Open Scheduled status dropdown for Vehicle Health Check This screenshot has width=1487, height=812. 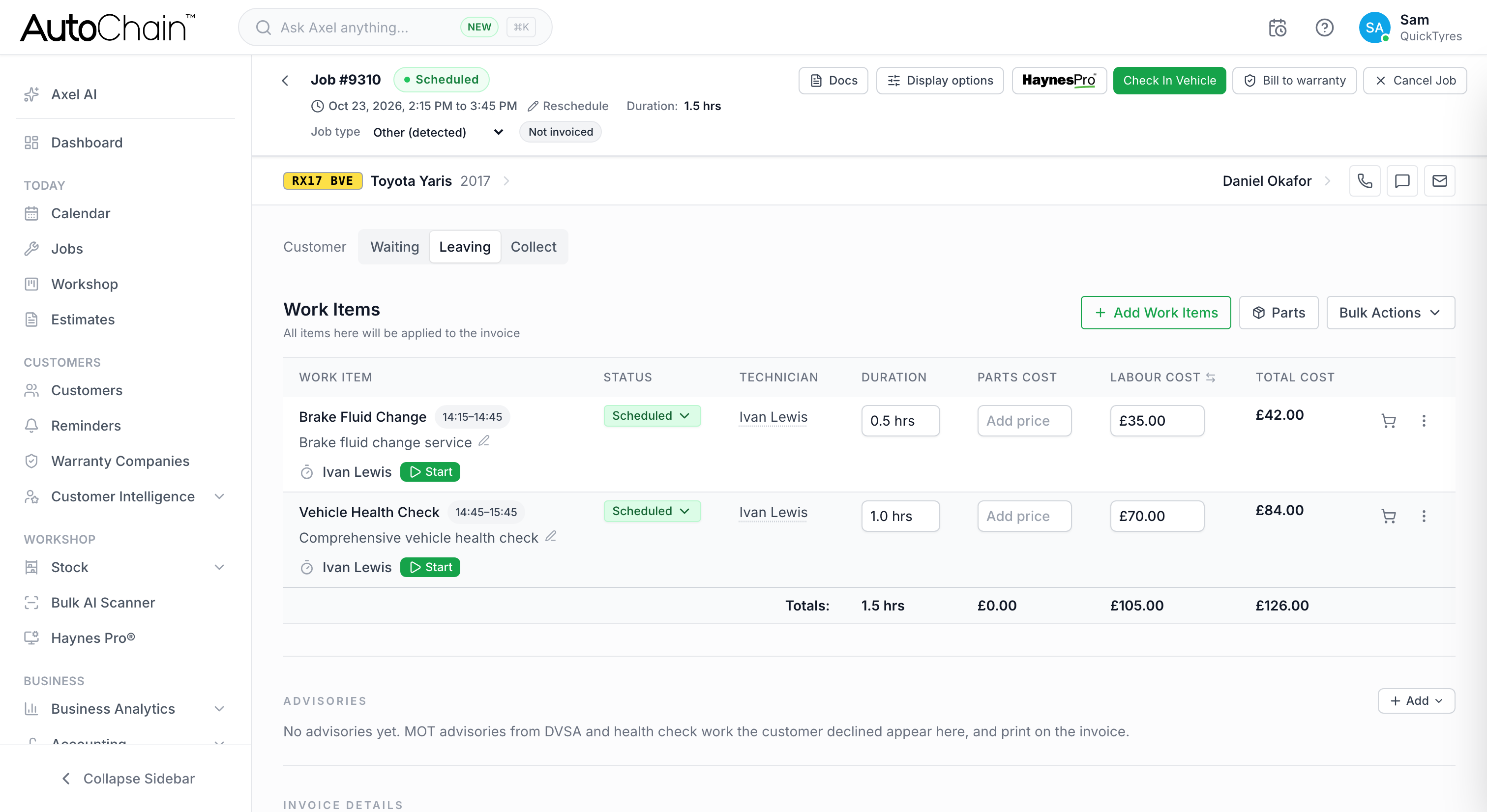pos(652,511)
